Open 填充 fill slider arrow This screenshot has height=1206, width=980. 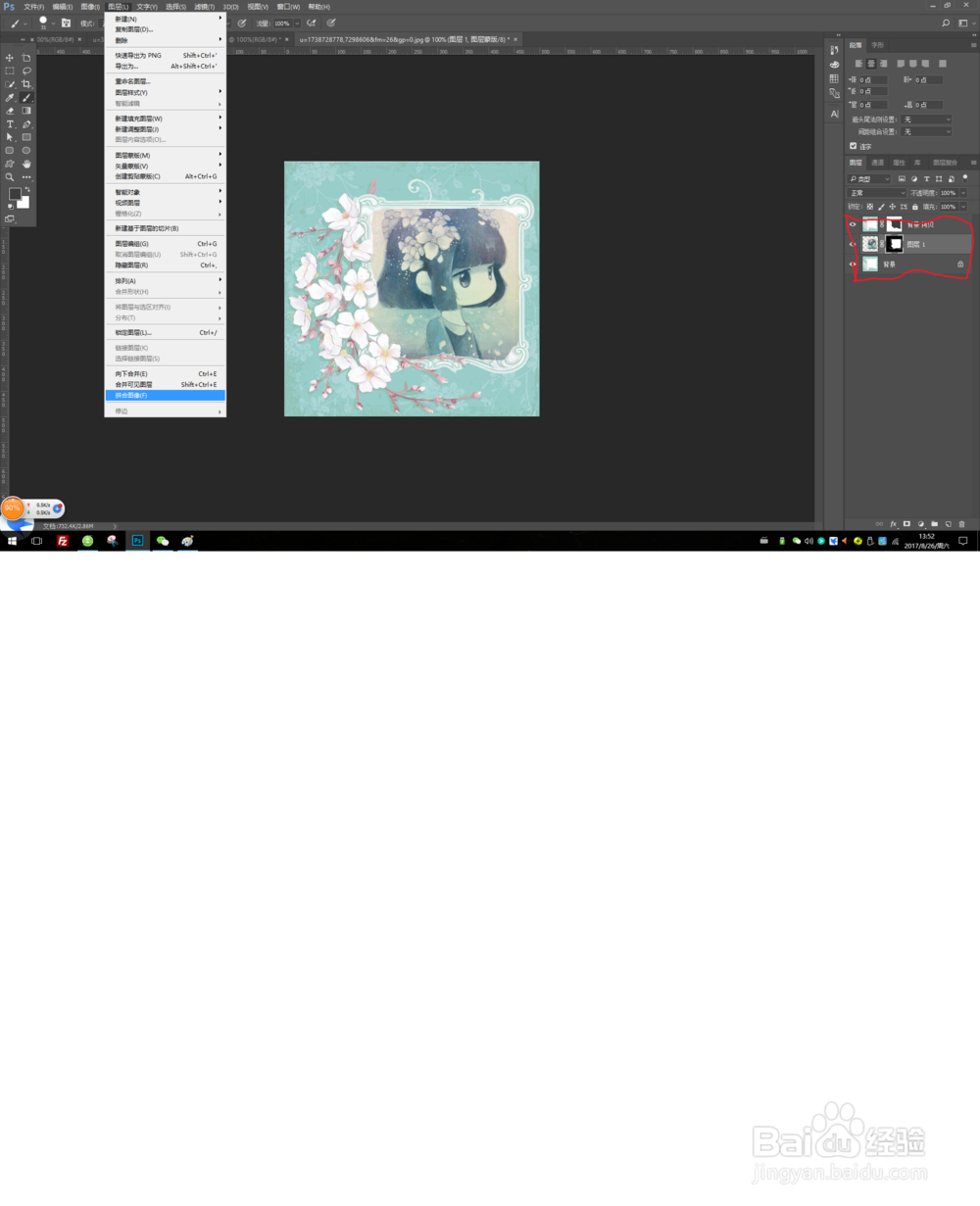click(x=963, y=207)
